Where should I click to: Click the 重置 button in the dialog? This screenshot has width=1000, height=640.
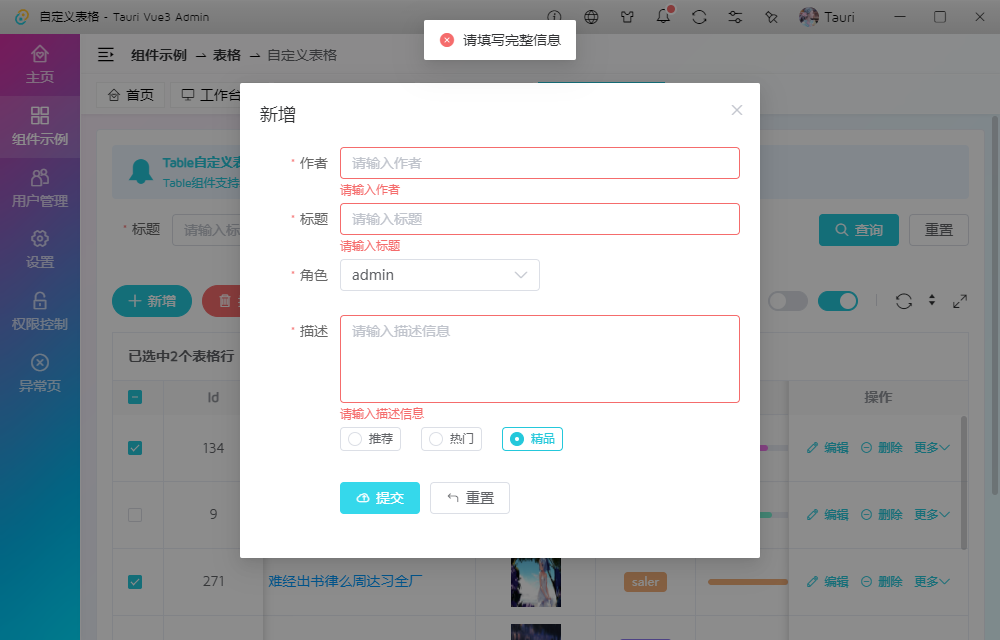click(x=469, y=497)
